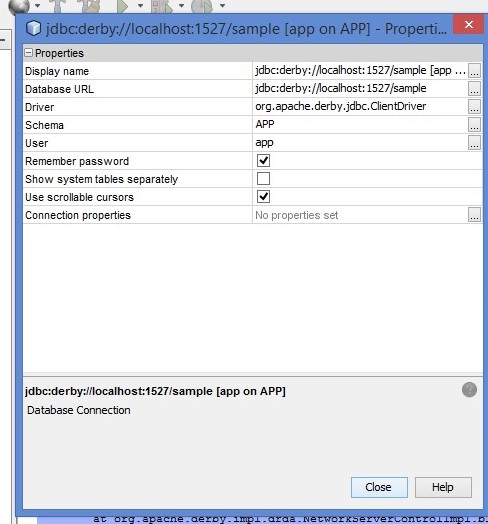The height and width of the screenshot is (524, 488).
Task: Click 'No properties set' value
Action: 296,215
